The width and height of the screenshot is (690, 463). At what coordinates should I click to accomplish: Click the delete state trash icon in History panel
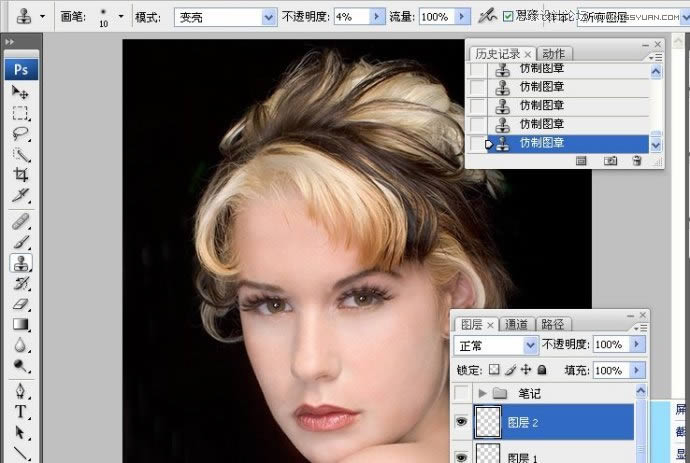click(x=636, y=161)
